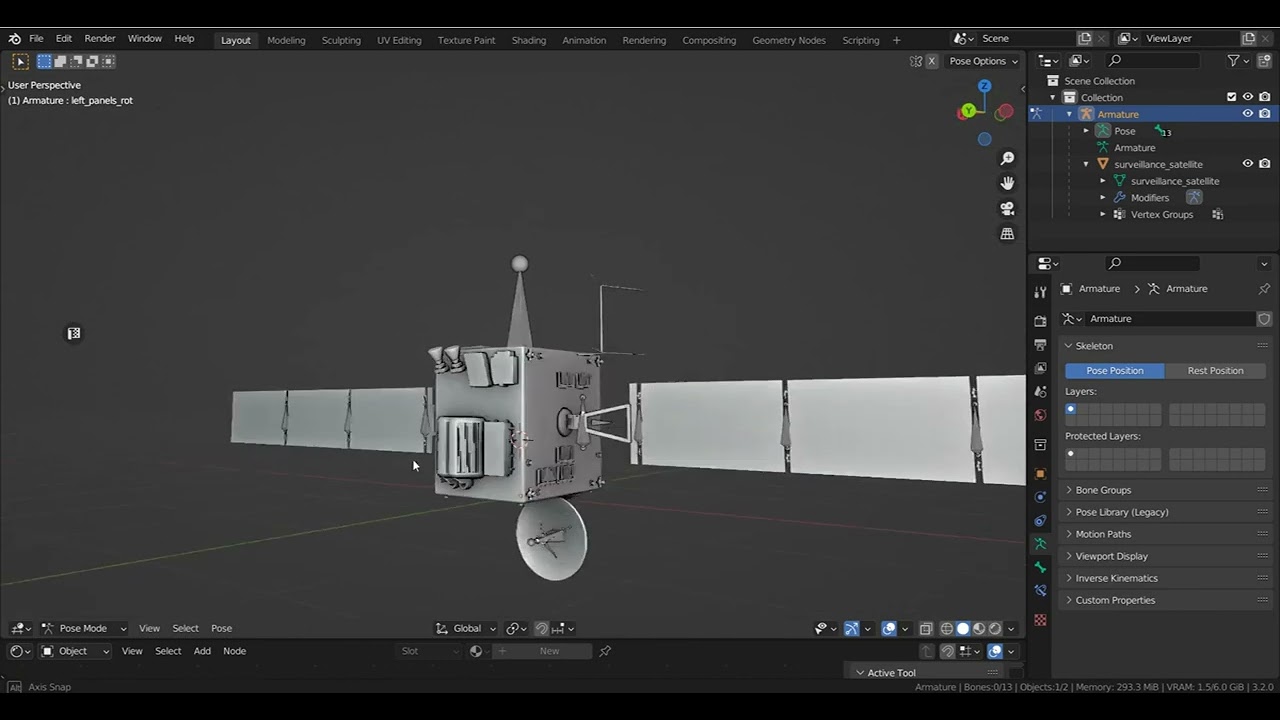Toggle render camera icon for surveillance_satellite
Viewport: 1280px width, 720px height.
(x=1265, y=164)
